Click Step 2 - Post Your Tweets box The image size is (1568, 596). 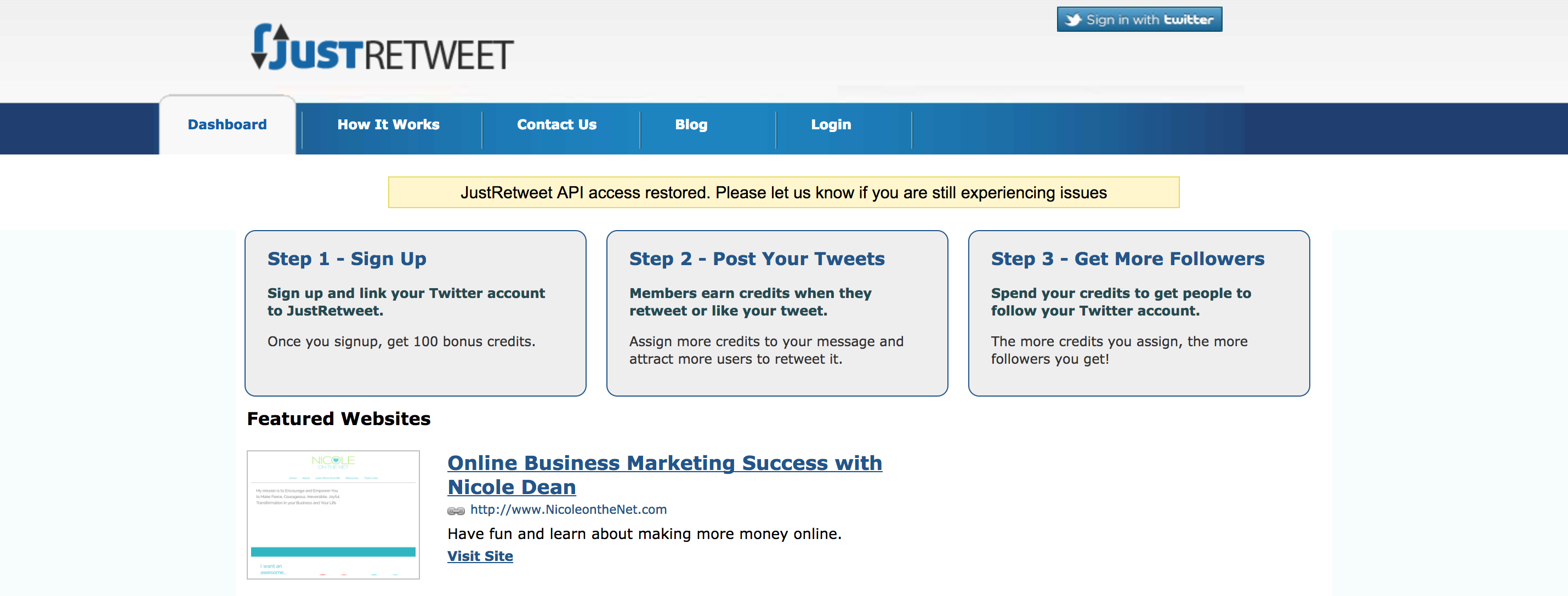click(777, 313)
